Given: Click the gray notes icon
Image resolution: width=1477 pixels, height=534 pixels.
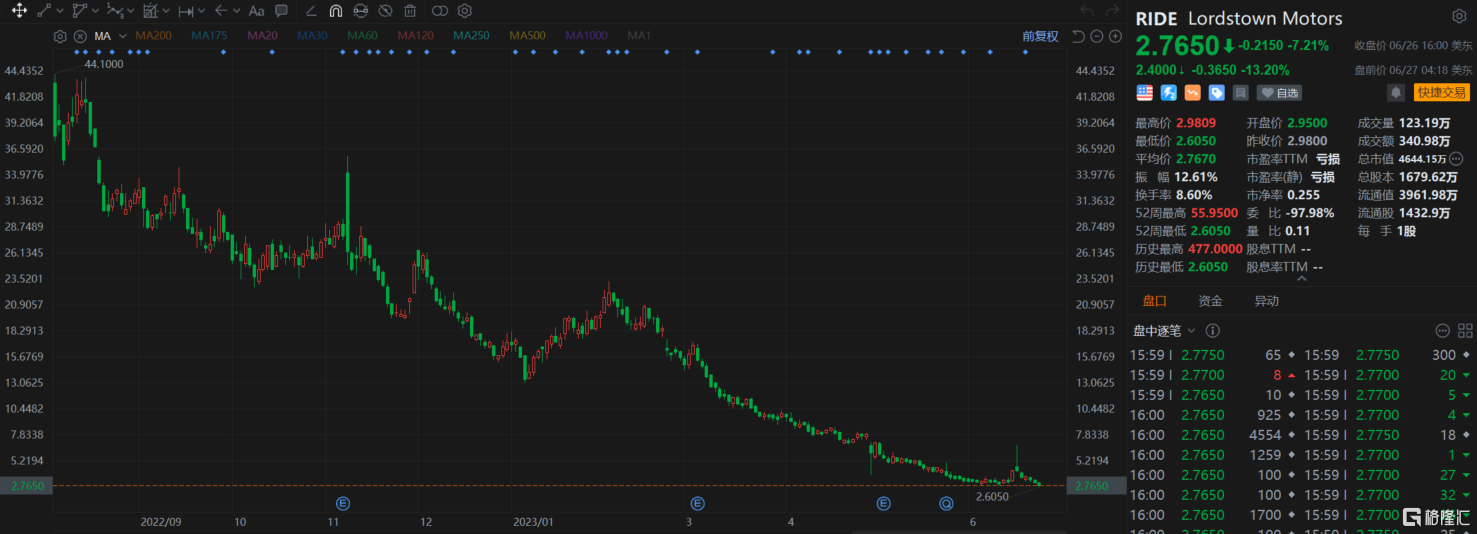Looking at the screenshot, I should [x=1241, y=93].
